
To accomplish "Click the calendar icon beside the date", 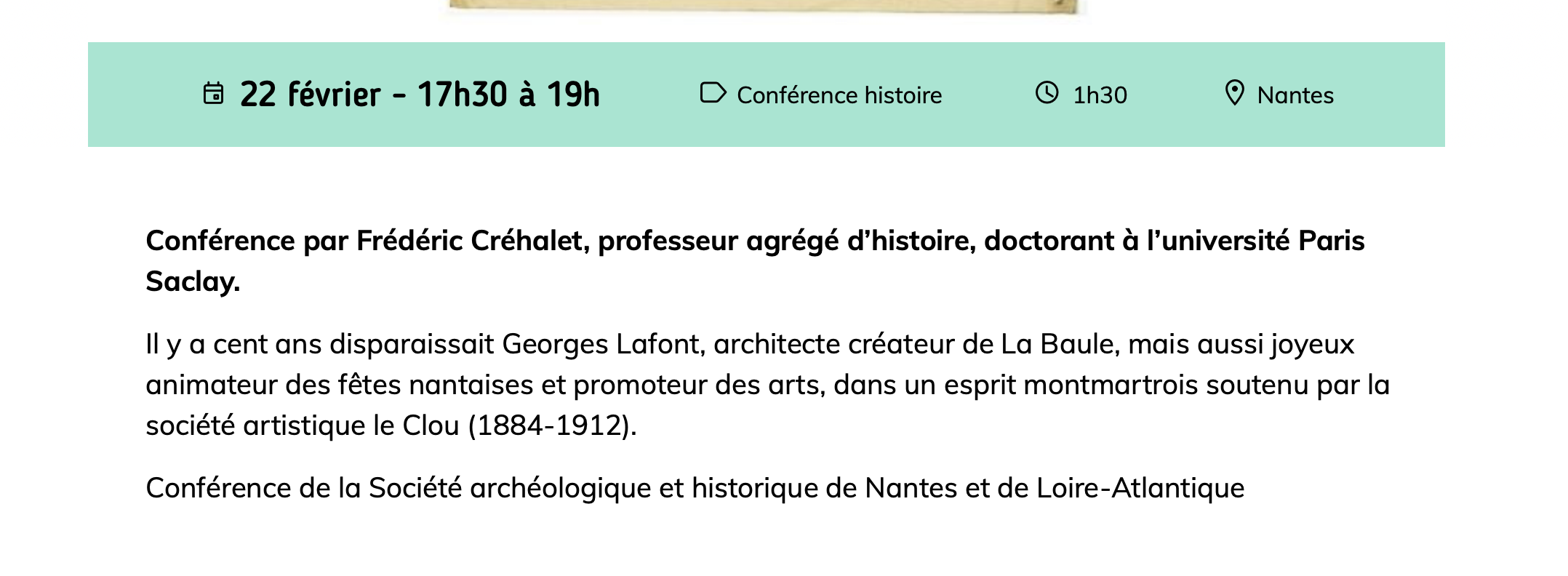I will click(213, 94).
